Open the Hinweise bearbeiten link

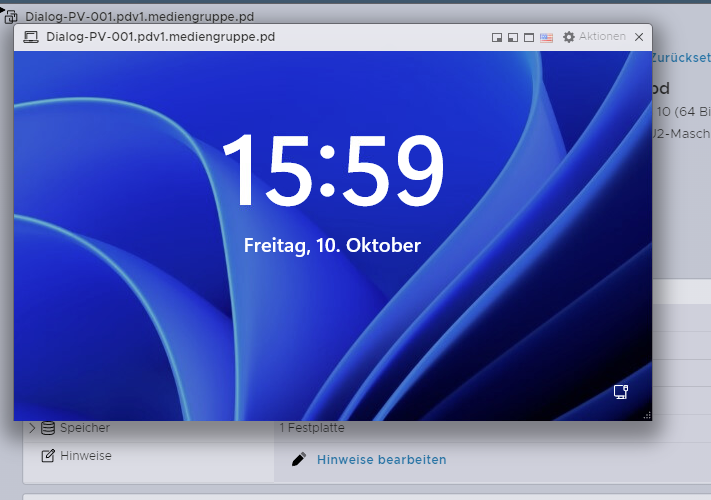click(x=381, y=459)
